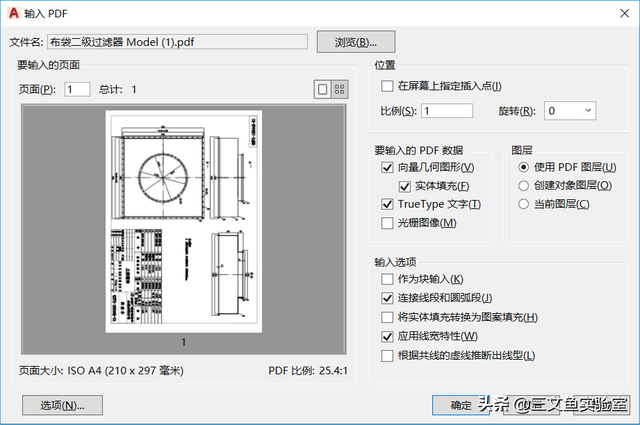Click the PDF 比例: 25.4:1 text
640x425 pixels.
(308, 371)
